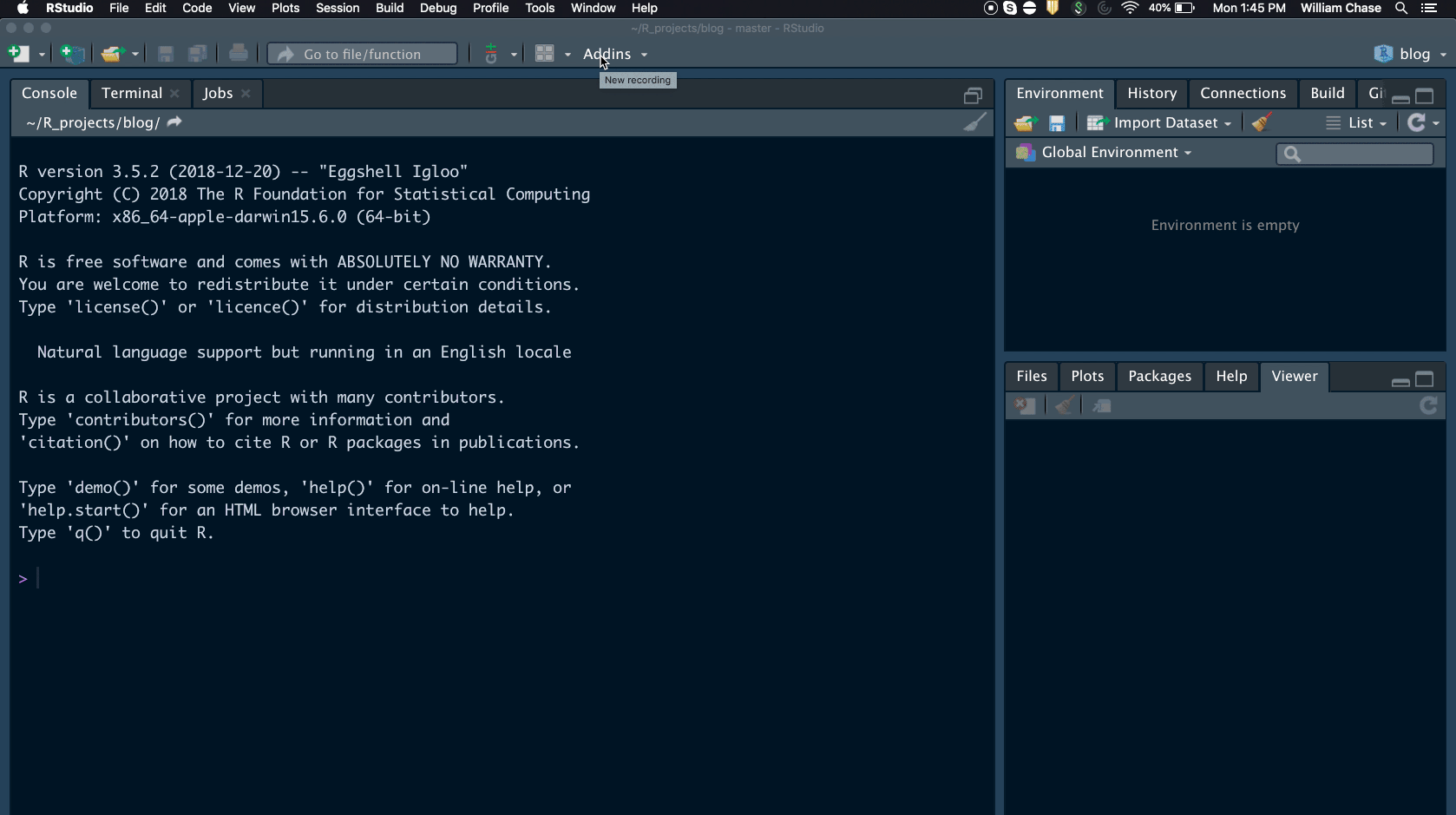Open the Notification Center list icon
Screen dimensions: 1456x815
tap(1429, 8)
